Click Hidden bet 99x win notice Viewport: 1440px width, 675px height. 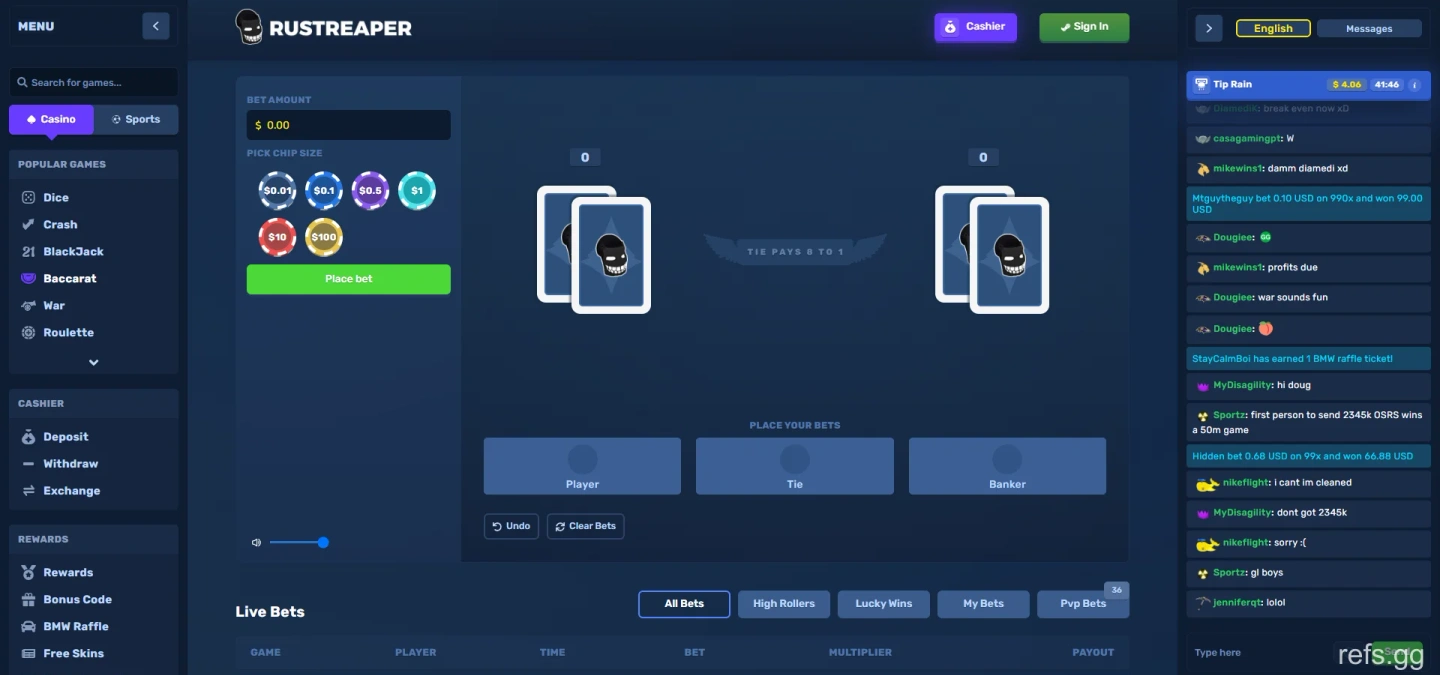point(1309,456)
